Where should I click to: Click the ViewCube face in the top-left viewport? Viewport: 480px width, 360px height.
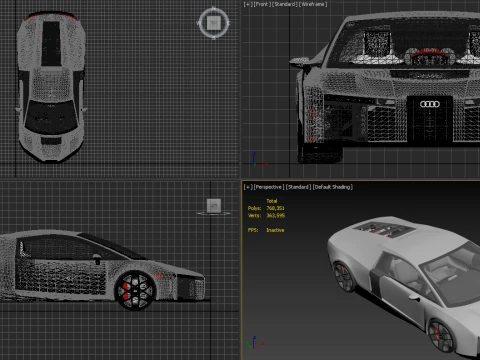pos(213,23)
